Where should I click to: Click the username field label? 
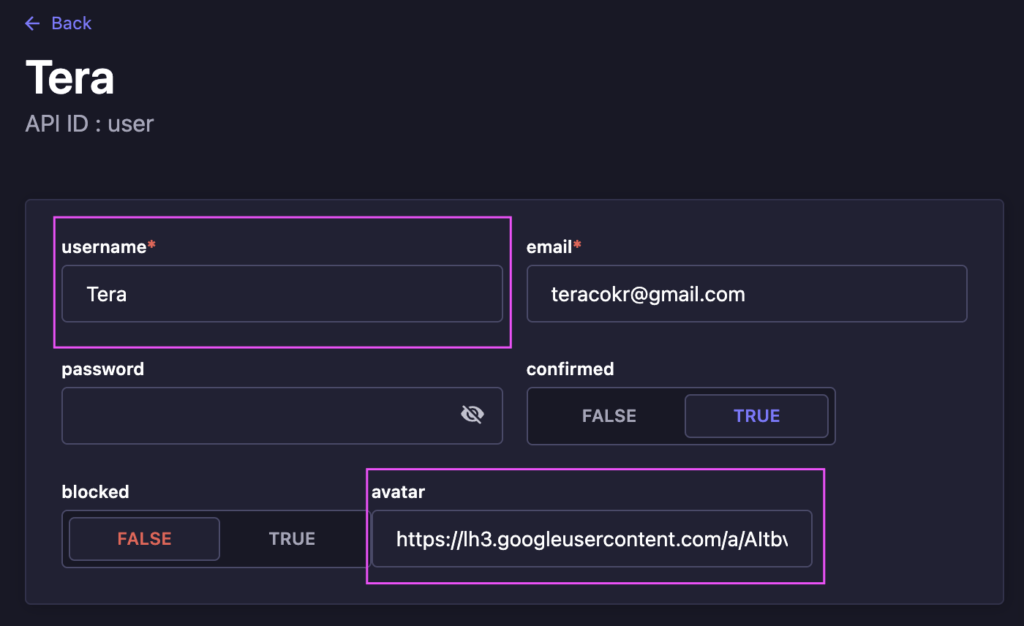point(104,246)
